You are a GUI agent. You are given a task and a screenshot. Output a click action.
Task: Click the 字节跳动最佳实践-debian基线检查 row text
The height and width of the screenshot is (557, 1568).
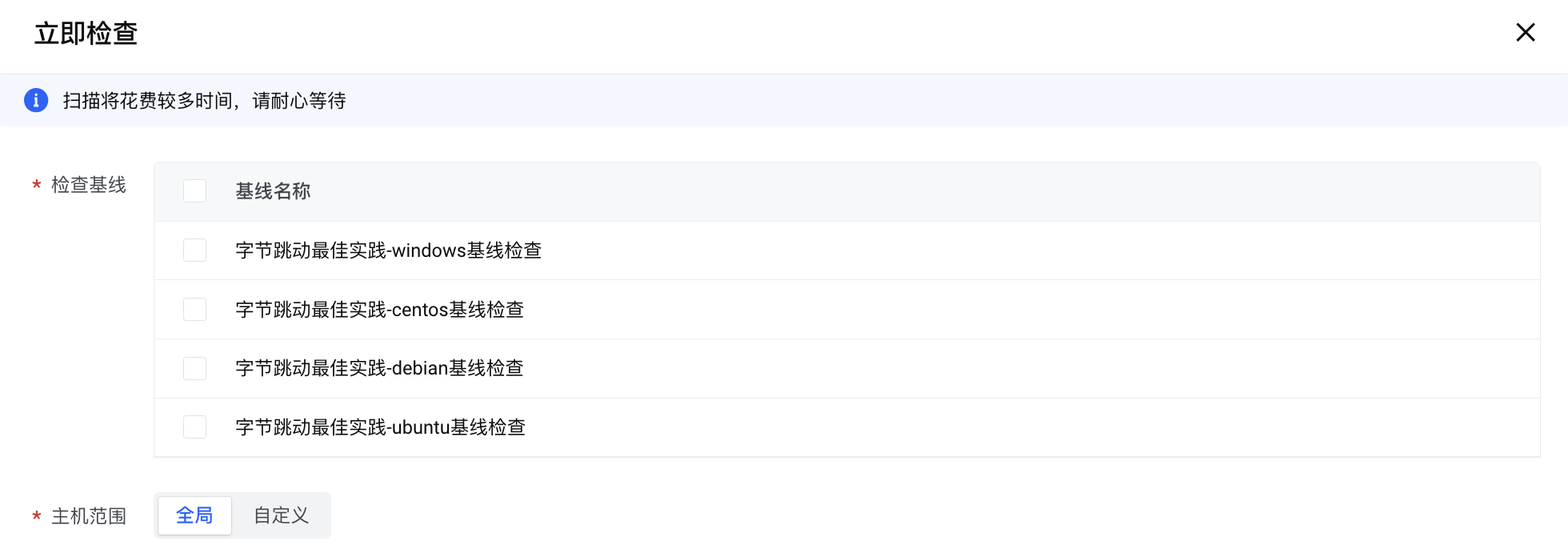(x=380, y=368)
